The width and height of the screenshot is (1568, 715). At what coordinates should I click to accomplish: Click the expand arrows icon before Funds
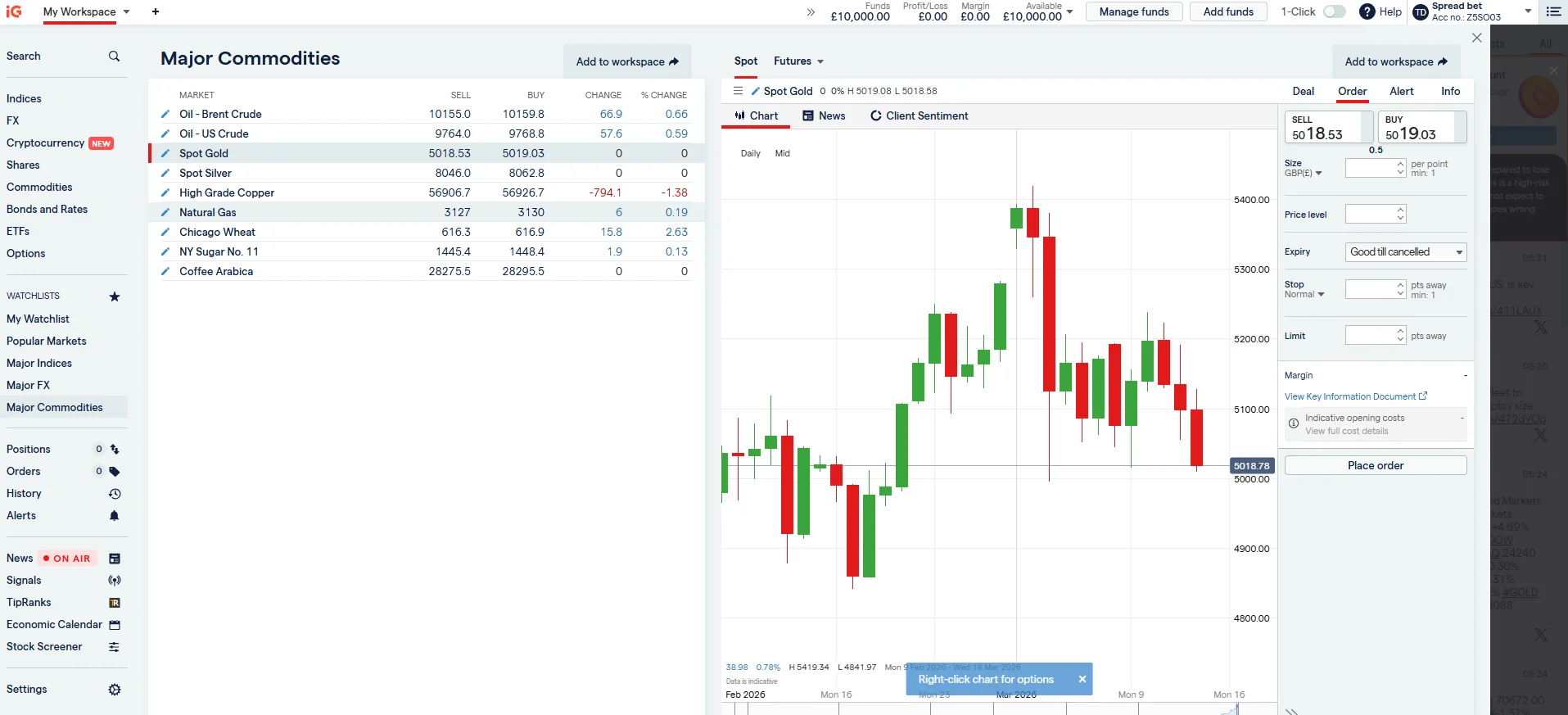(x=811, y=12)
